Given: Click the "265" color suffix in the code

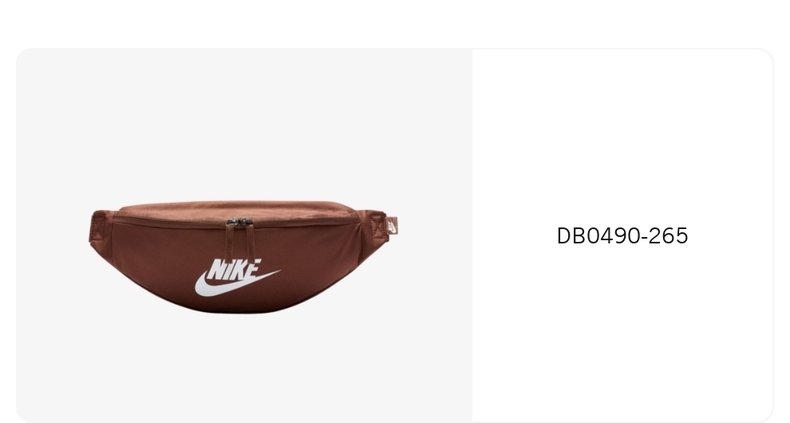Looking at the screenshot, I should pyautogui.click(x=668, y=236).
